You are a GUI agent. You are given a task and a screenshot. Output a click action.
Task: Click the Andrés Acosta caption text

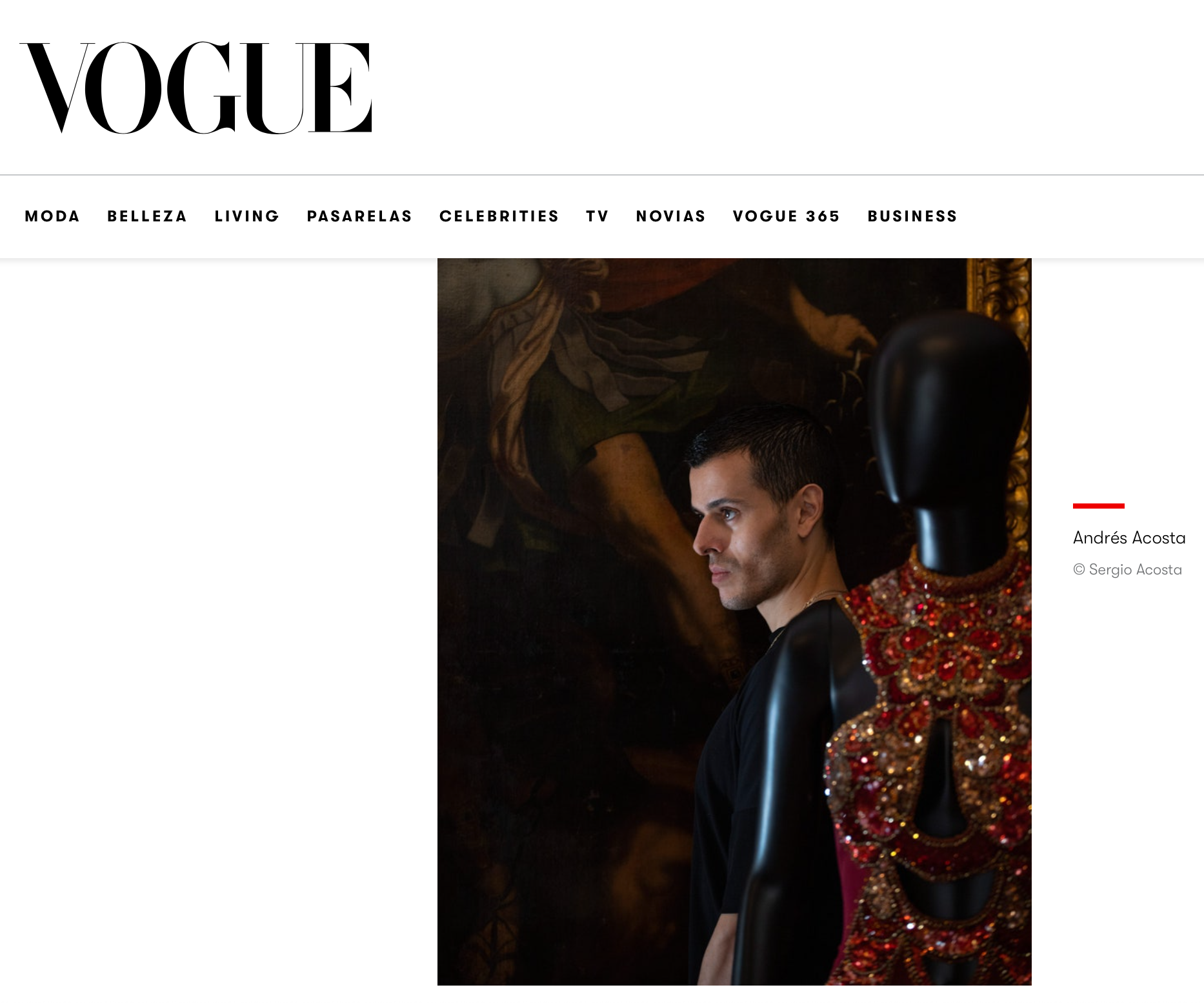coord(1129,538)
